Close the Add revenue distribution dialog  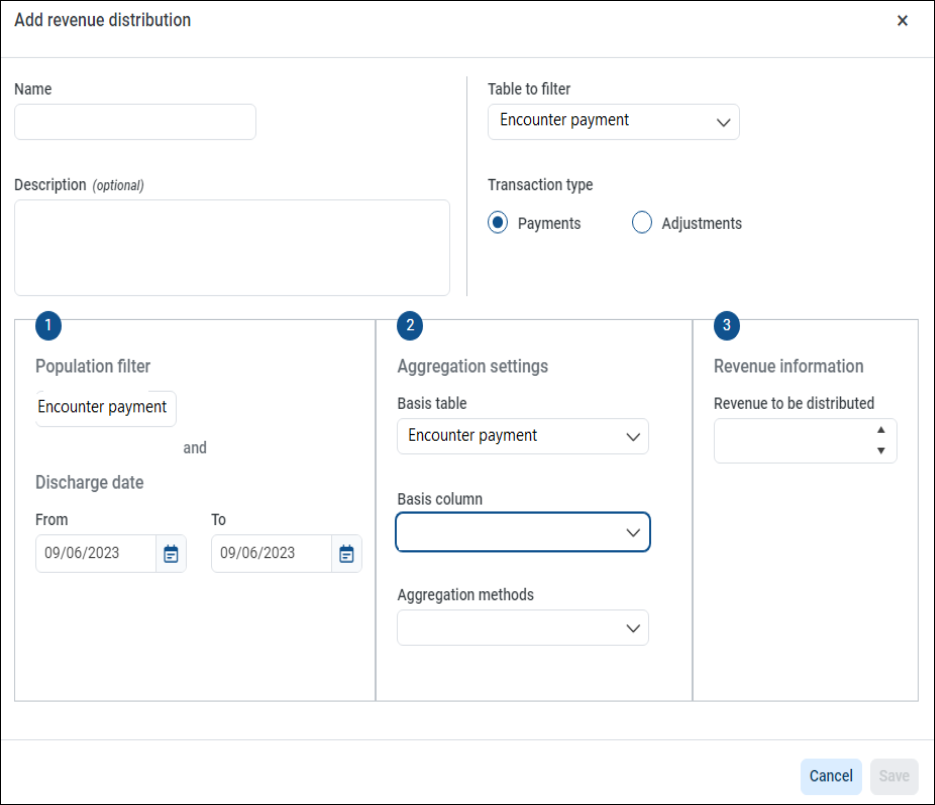tap(902, 21)
